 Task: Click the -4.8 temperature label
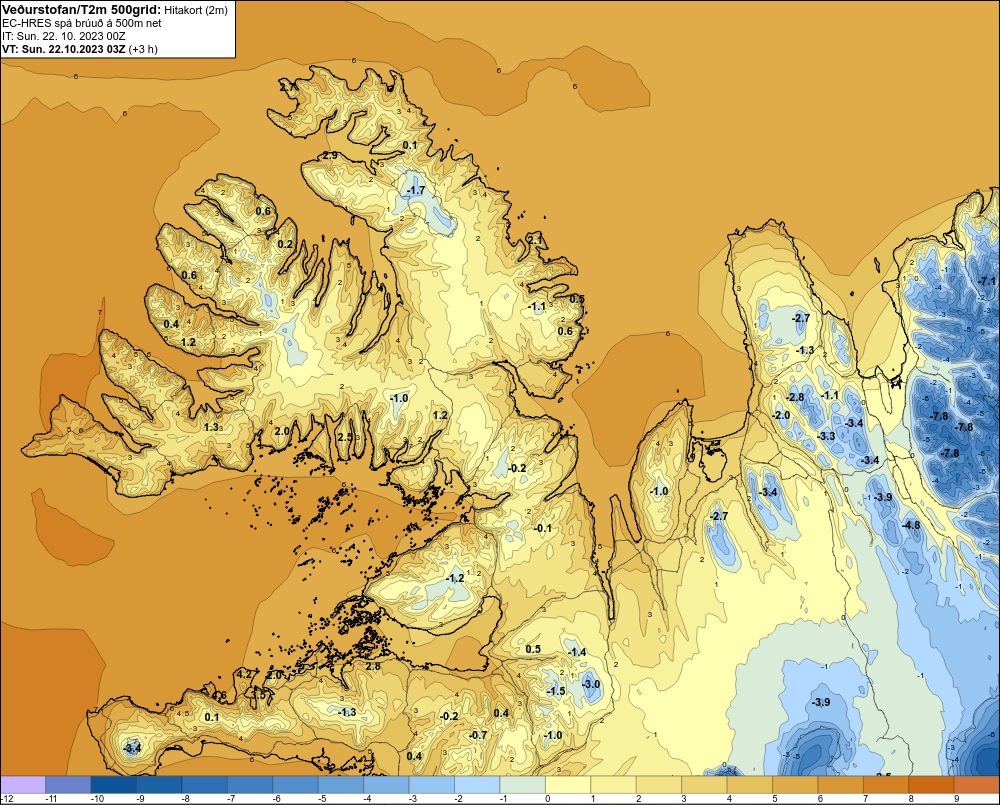coord(911,525)
